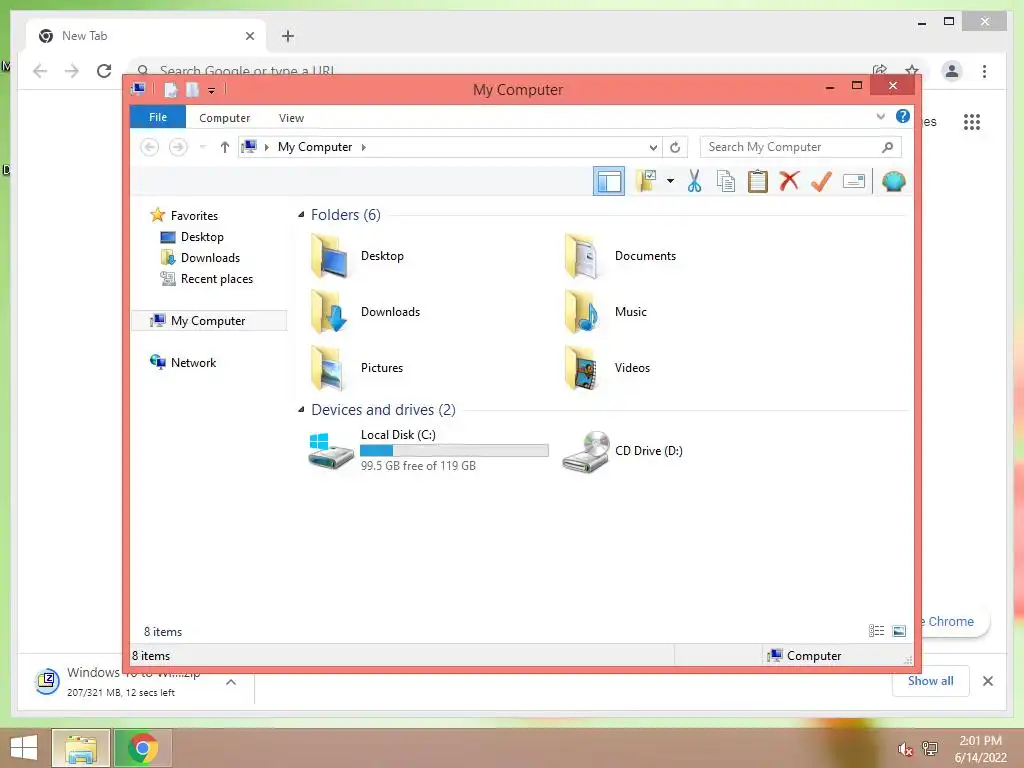The image size is (1024, 768).
Task: Click the Paste clipboard icon
Action: (758, 181)
